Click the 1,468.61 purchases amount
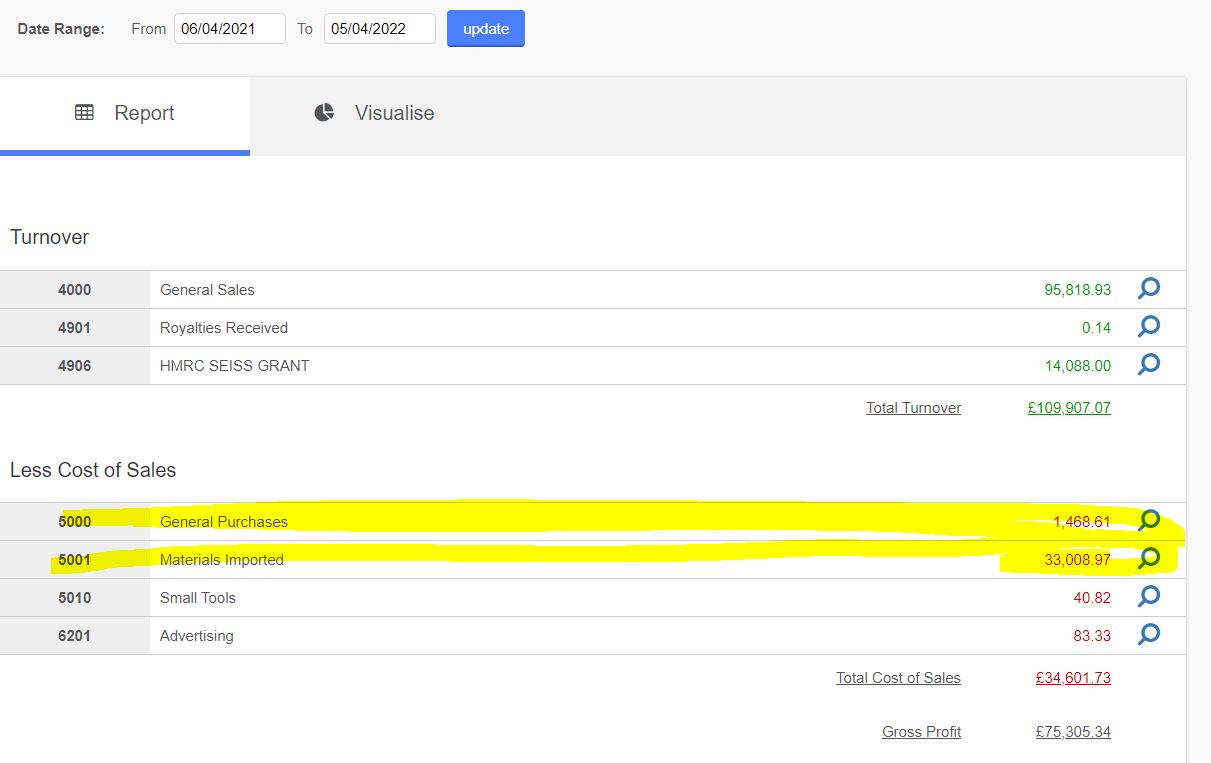The image size is (1211, 763). [1082, 522]
